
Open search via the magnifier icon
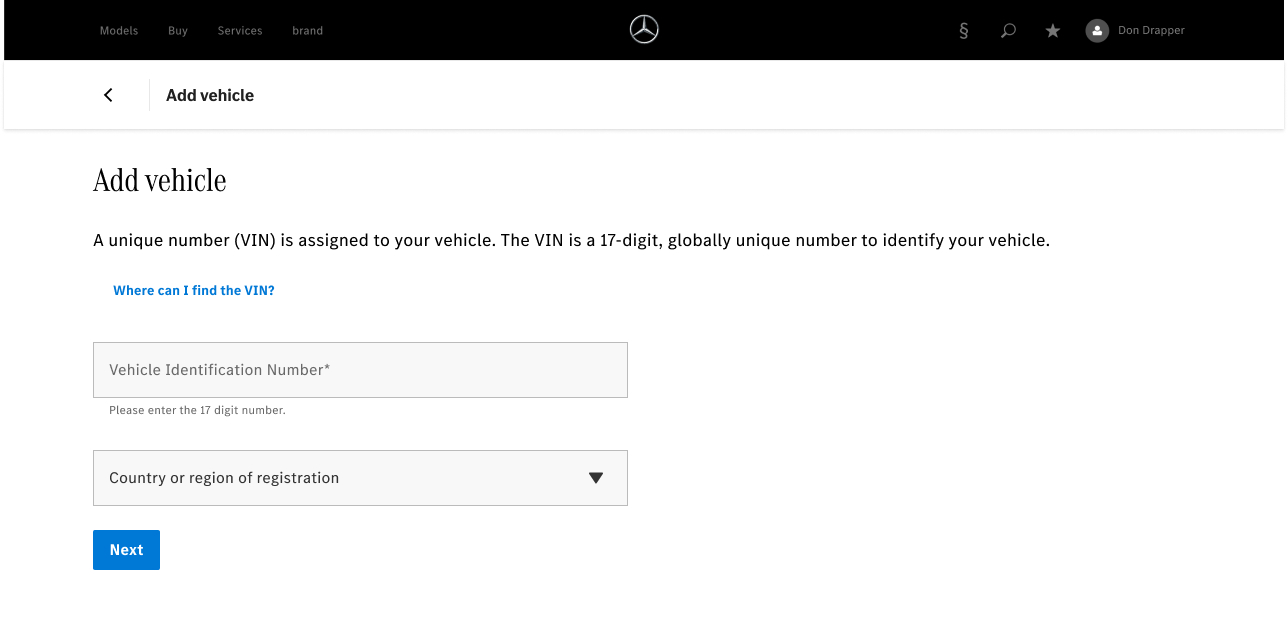(x=1008, y=31)
